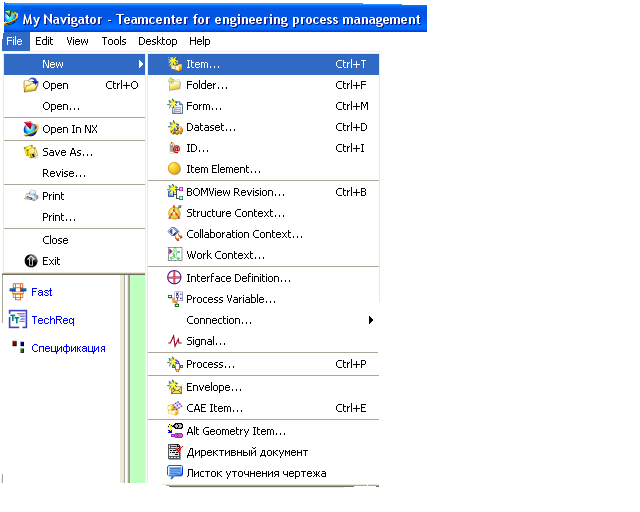This screenshot has height=512, width=640.
Task: Click the Alt Geometry Item icon
Action: [175, 430]
